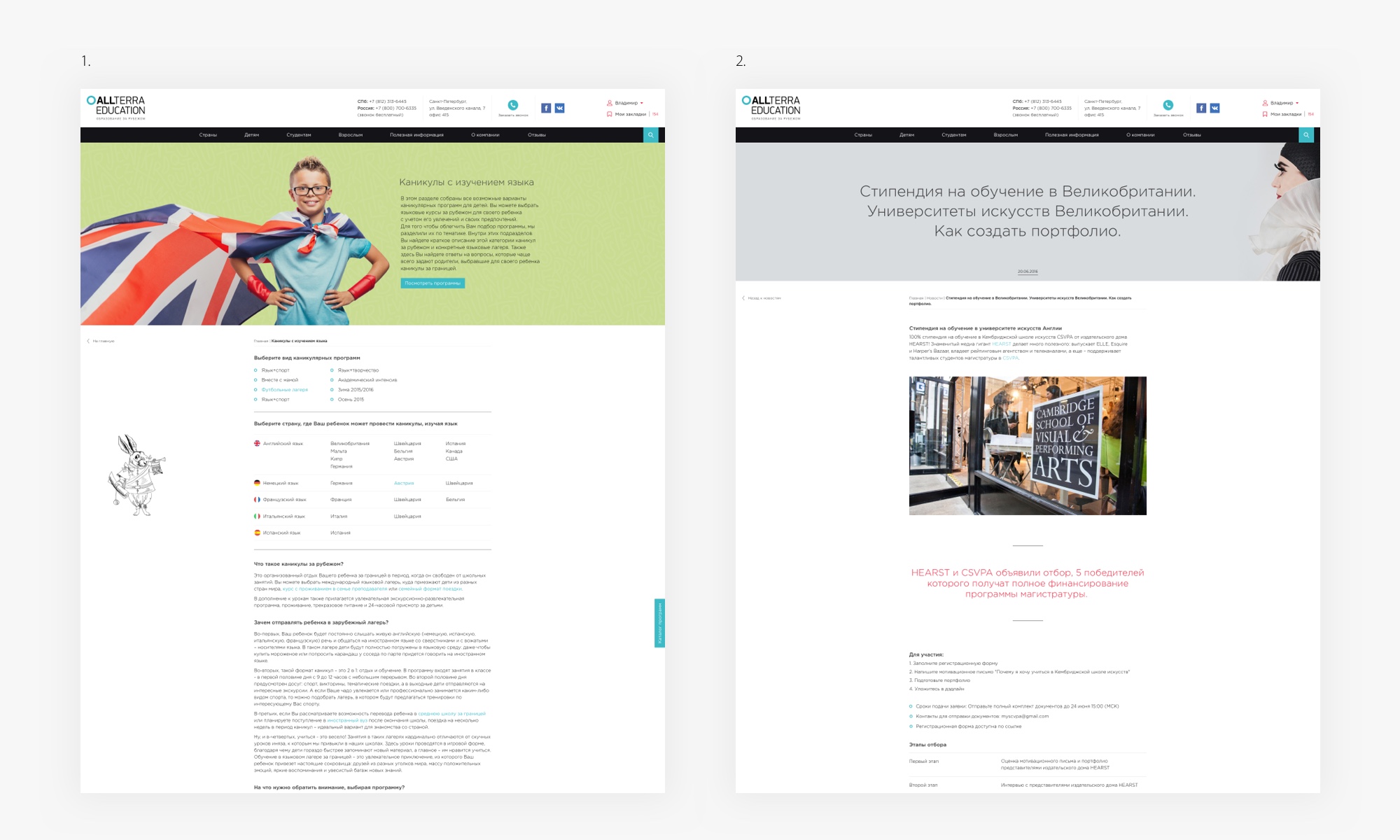Open the Facebook icon in mockup 1 header

546,108
